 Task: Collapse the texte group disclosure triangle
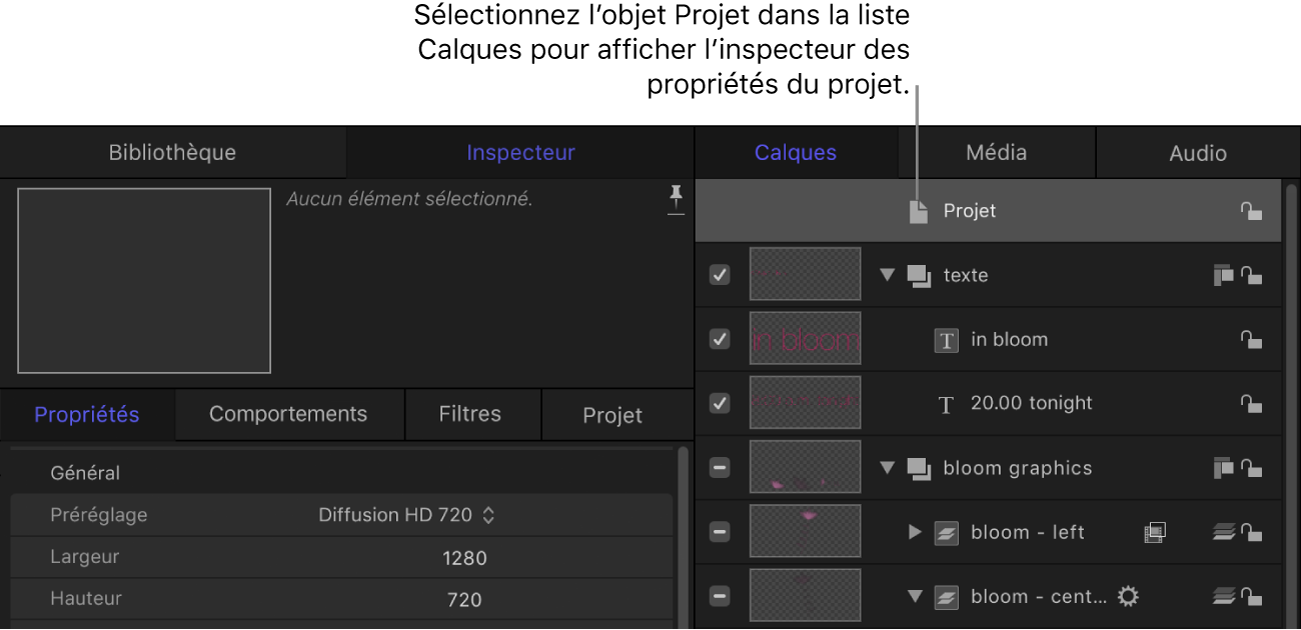coord(886,274)
